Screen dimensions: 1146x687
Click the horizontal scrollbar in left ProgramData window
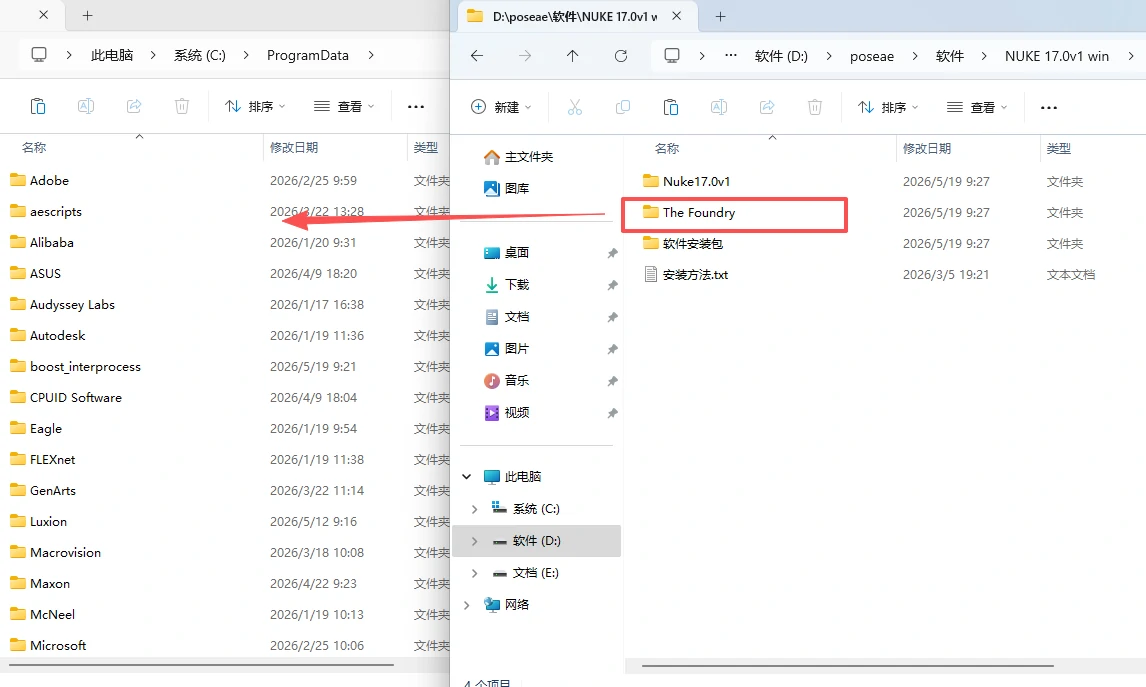(201, 665)
